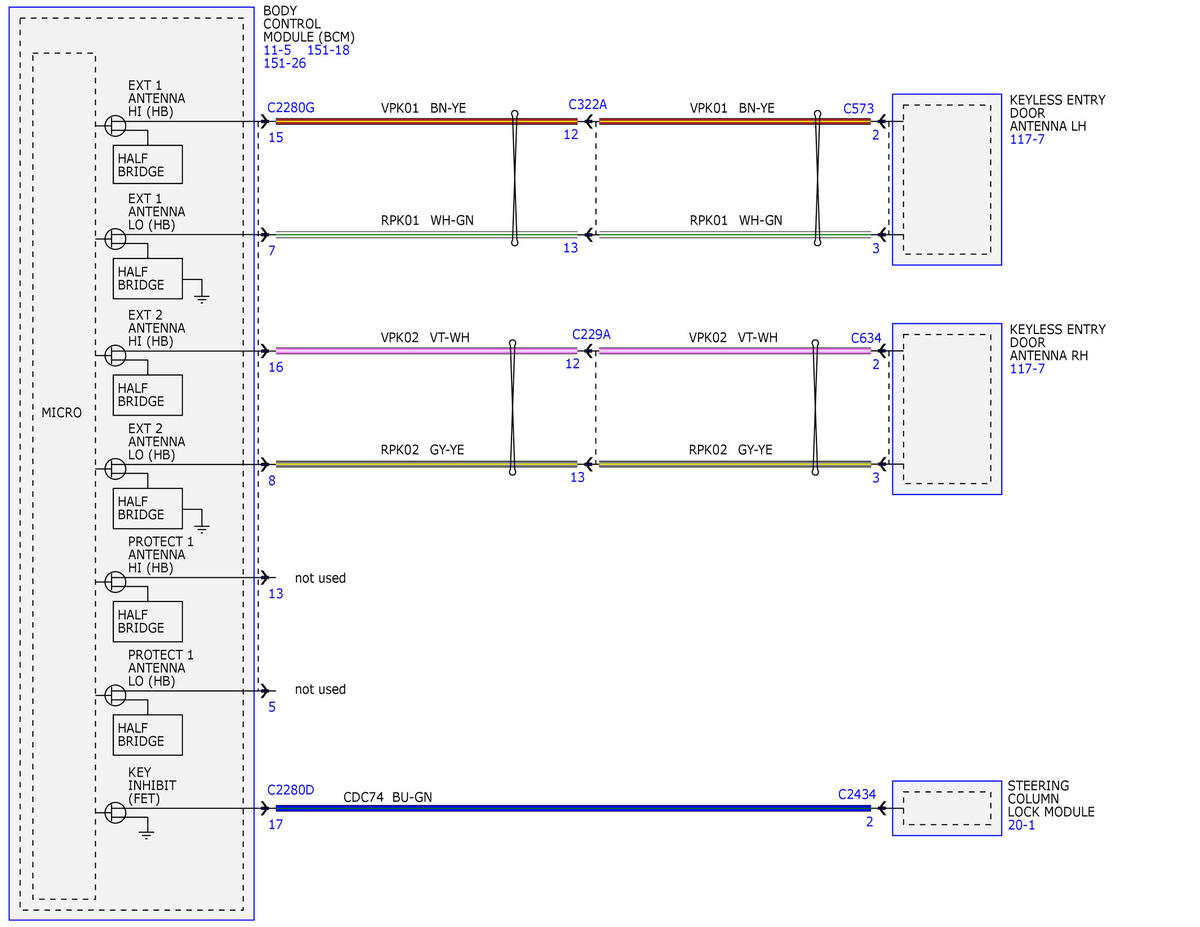Select the BODY CONTROL MODULE (BCM) title
Screen dimensions: 1200x927
point(309,24)
